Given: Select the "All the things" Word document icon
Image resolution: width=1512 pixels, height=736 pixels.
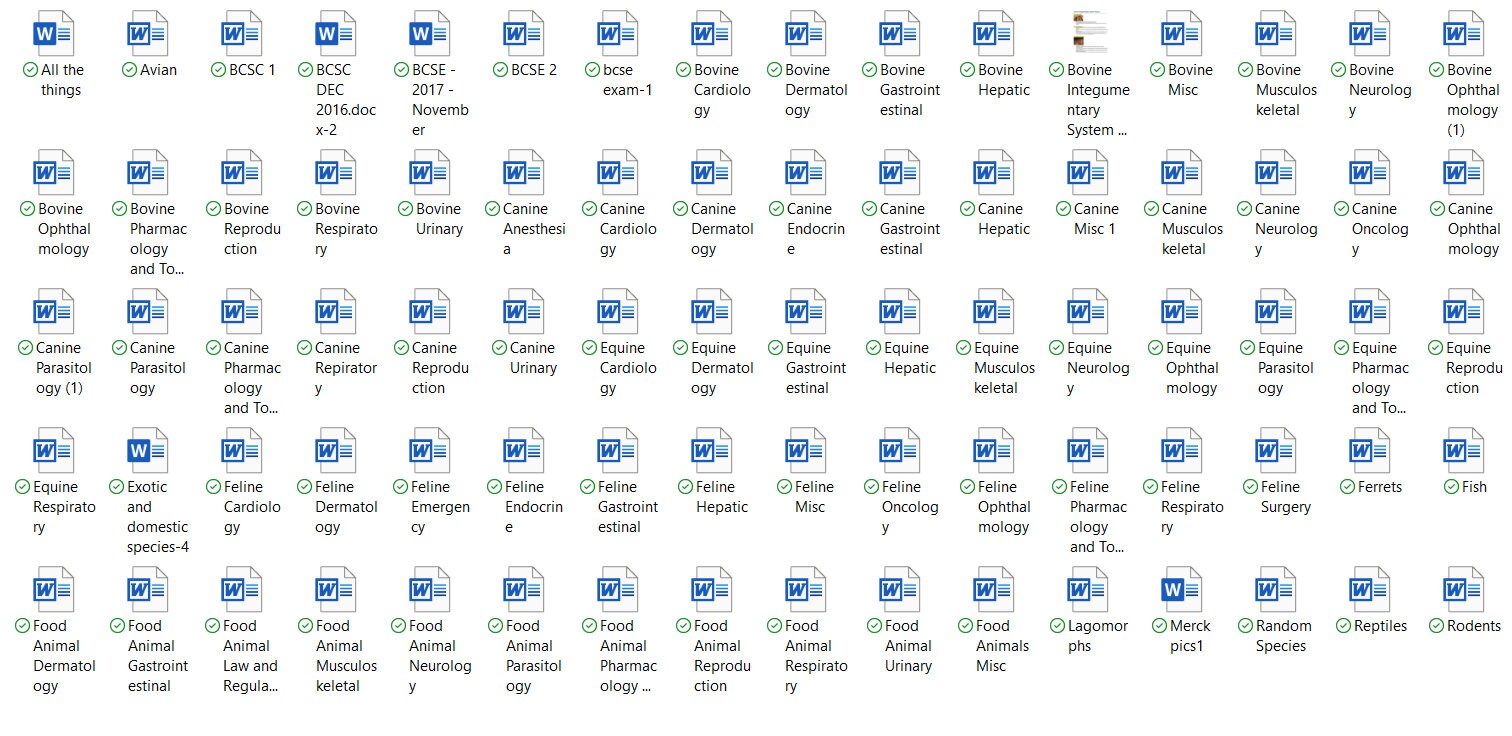Looking at the screenshot, I should [x=54, y=33].
